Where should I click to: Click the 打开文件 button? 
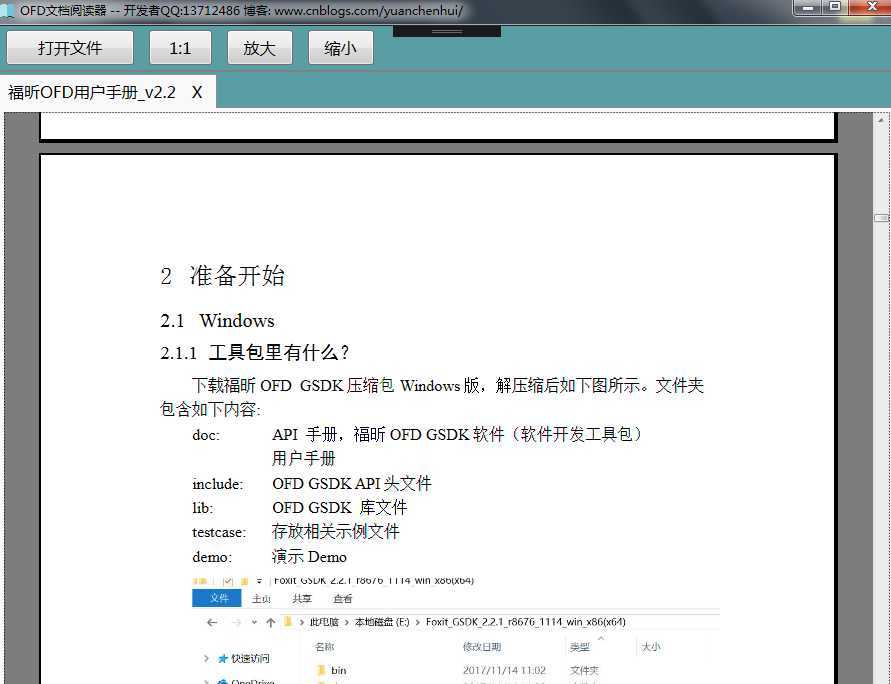pyautogui.click(x=70, y=48)
